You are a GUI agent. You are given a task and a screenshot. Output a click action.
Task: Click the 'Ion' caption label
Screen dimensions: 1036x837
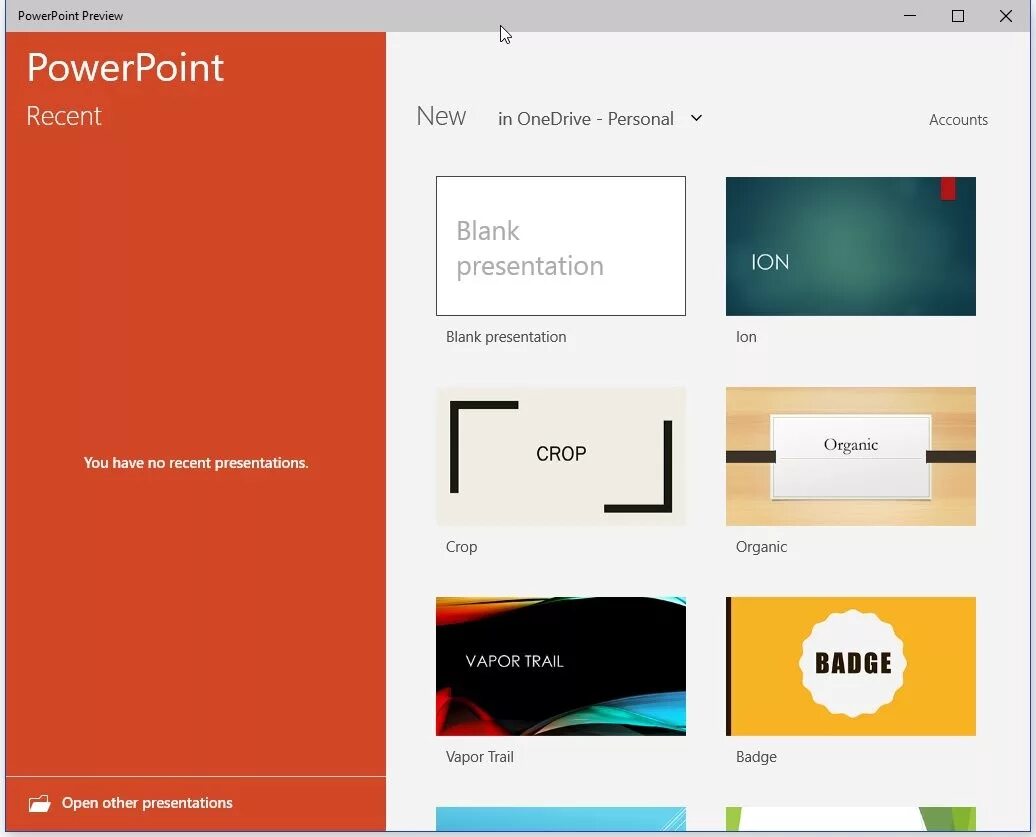click(746, 337)
